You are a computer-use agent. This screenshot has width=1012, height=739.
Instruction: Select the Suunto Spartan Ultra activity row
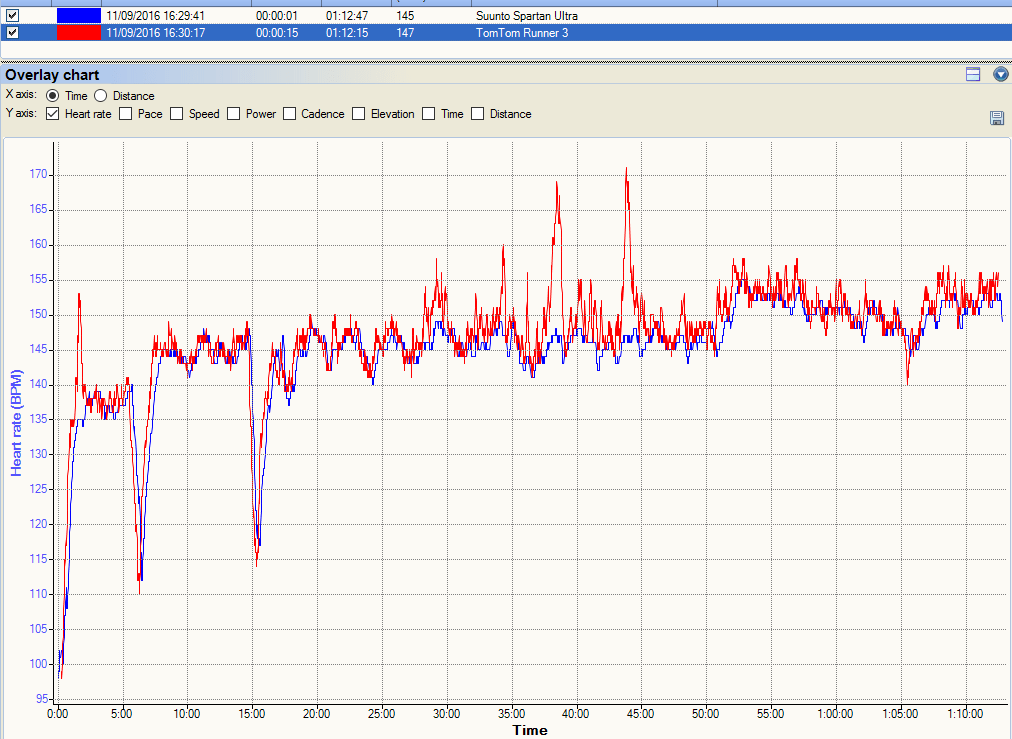click(x=526, y=16)
